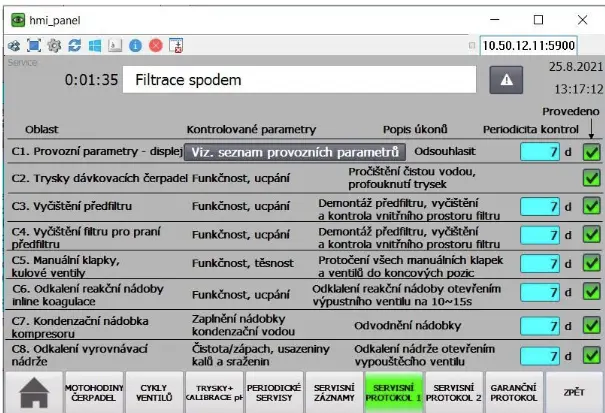The height and width of the screenshot is (413, 605).
Task: Switch to the Servisní protokol 2 tab
Action: coord(454,392)
